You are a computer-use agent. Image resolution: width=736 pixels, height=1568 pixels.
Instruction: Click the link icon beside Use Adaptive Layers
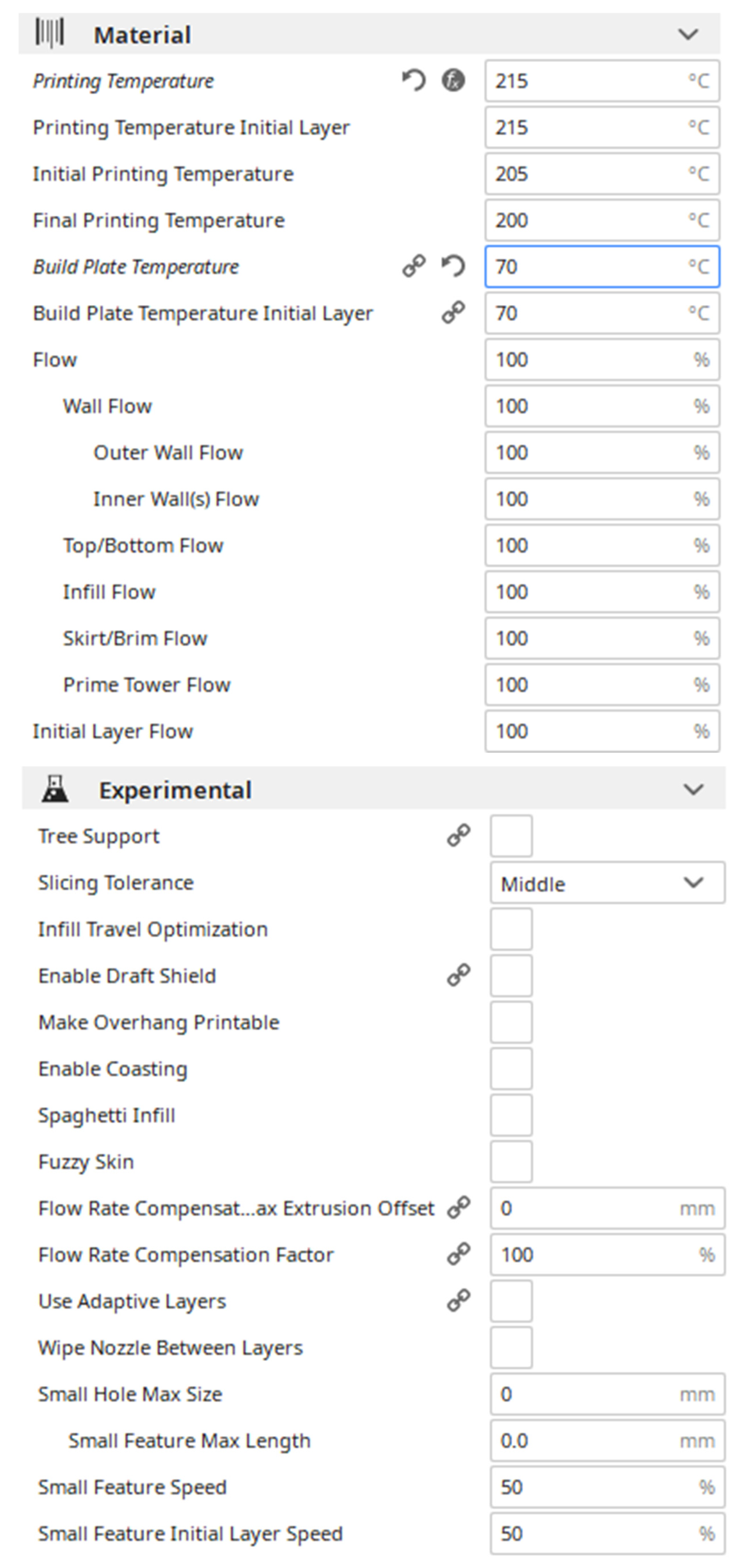pyautogui.click(x=459, y=1300)
